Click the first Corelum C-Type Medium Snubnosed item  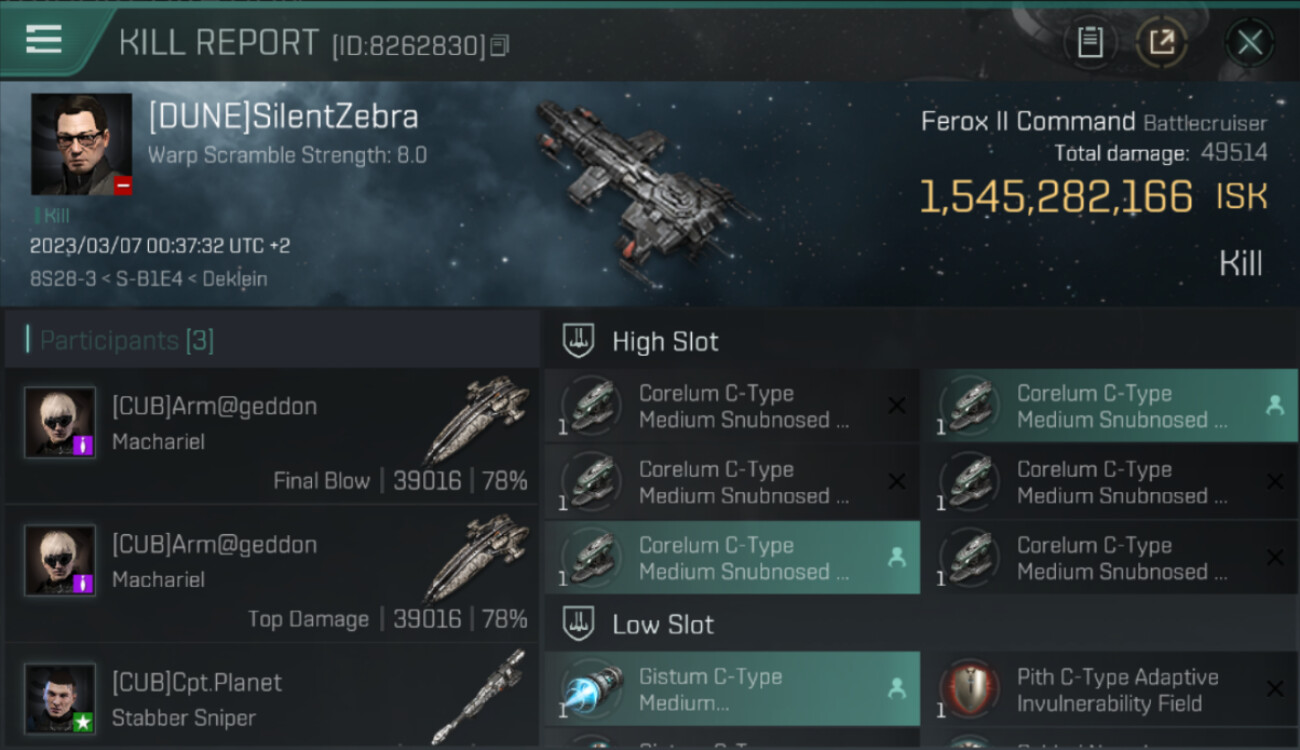pyautogui.click(x=732, y=406)
